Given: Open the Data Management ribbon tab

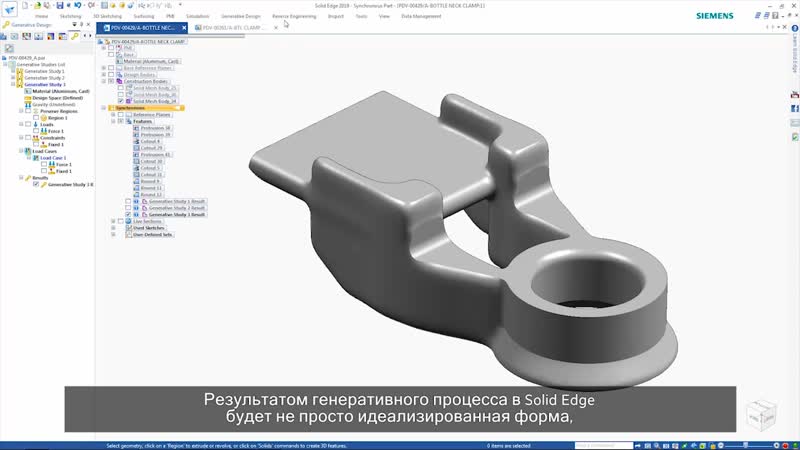Looking at the screenshot, I should click(421, 16).
